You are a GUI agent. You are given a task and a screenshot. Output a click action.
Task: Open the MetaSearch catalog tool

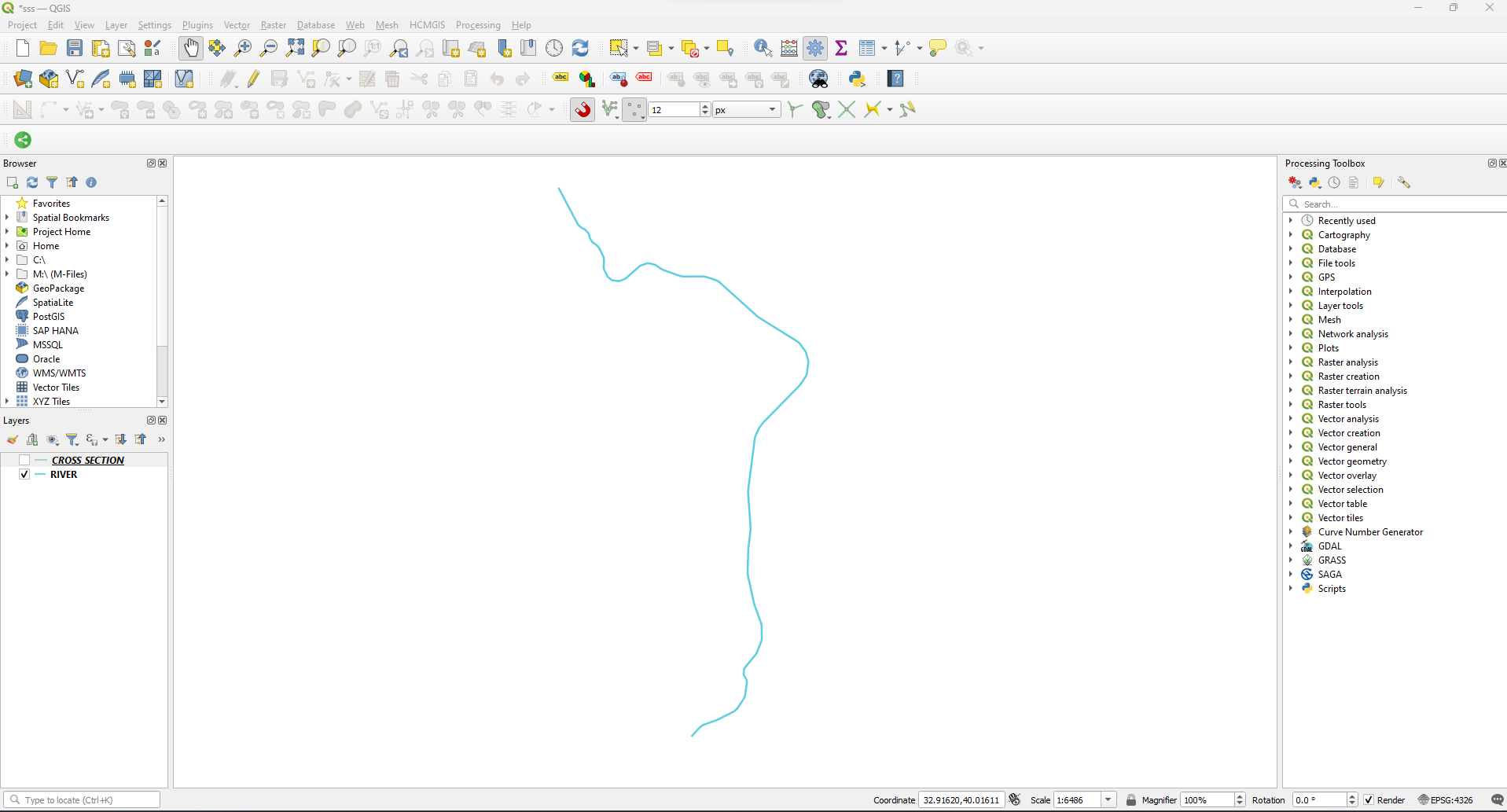tap(818, 79)
